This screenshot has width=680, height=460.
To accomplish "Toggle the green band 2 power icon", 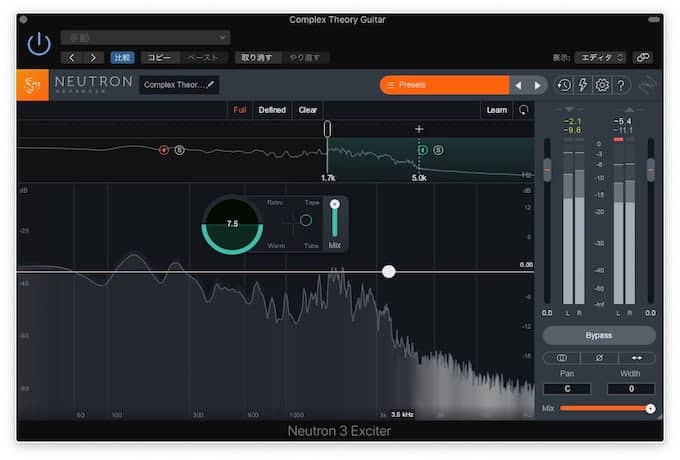I will (422, 150).
